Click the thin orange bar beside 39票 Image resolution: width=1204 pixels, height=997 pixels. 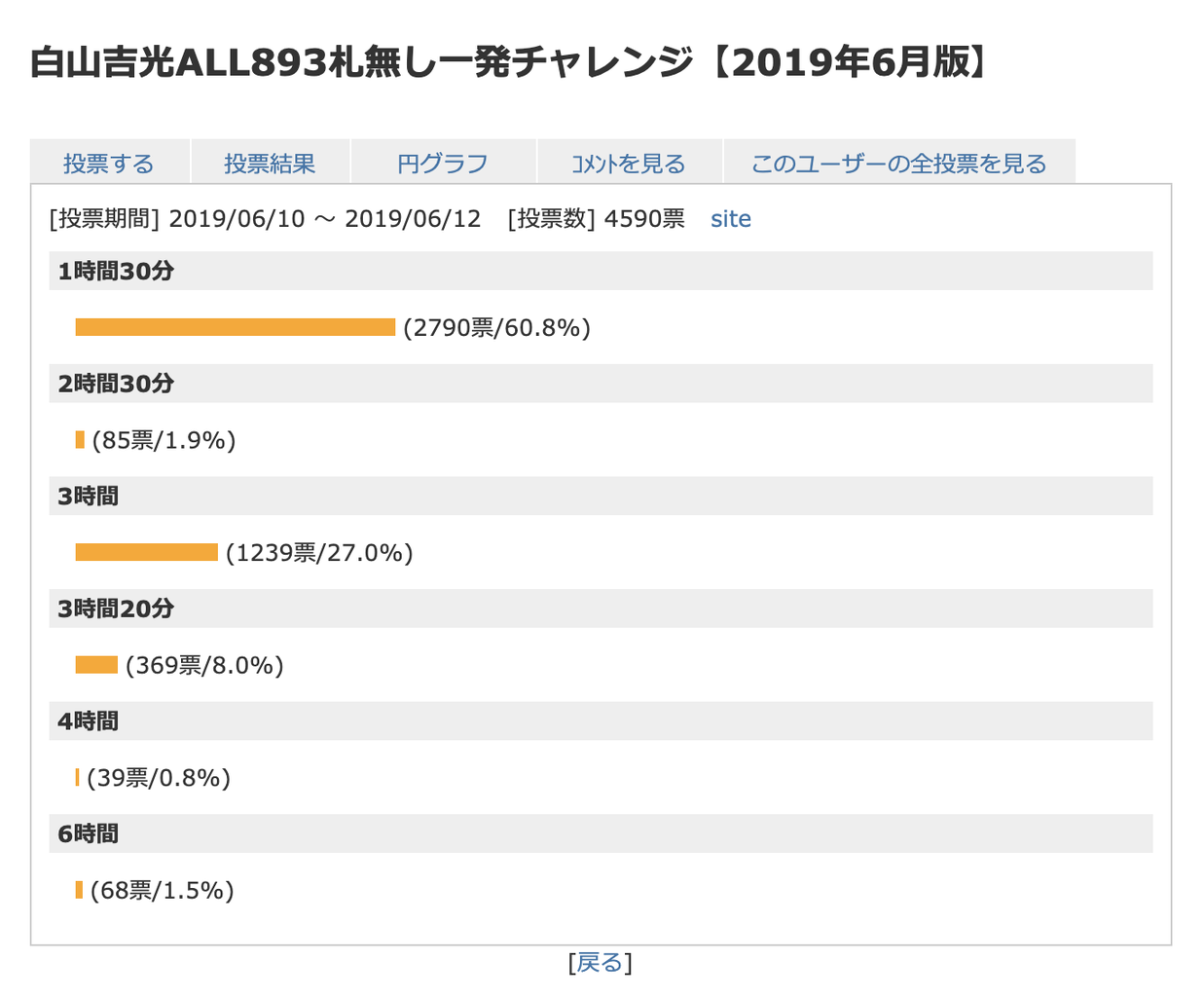pyautogui.click(x=77, y=778)
